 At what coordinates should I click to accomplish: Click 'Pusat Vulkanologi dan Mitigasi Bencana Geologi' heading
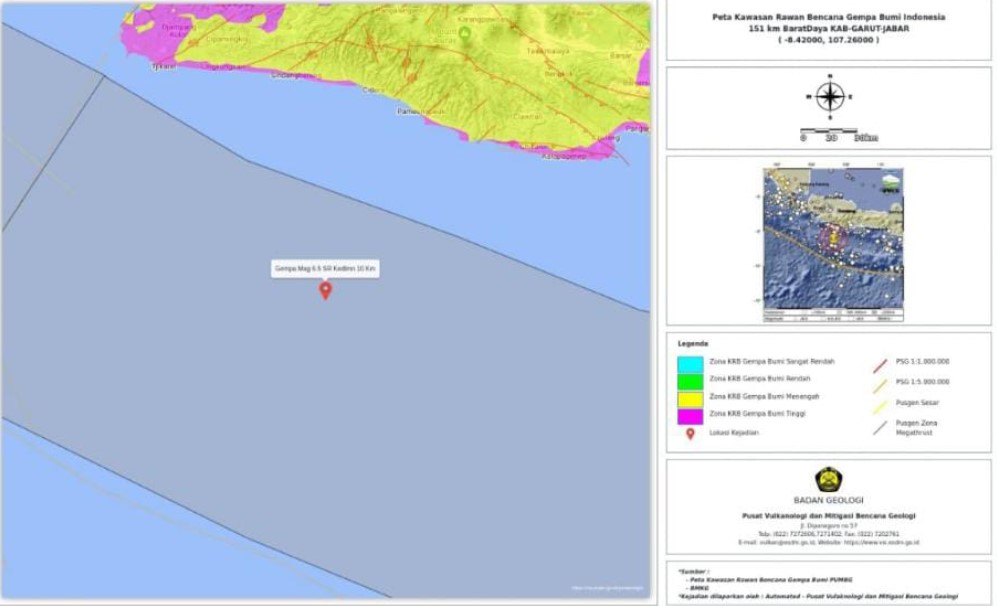pyautogui.click(x=829, y=516)
